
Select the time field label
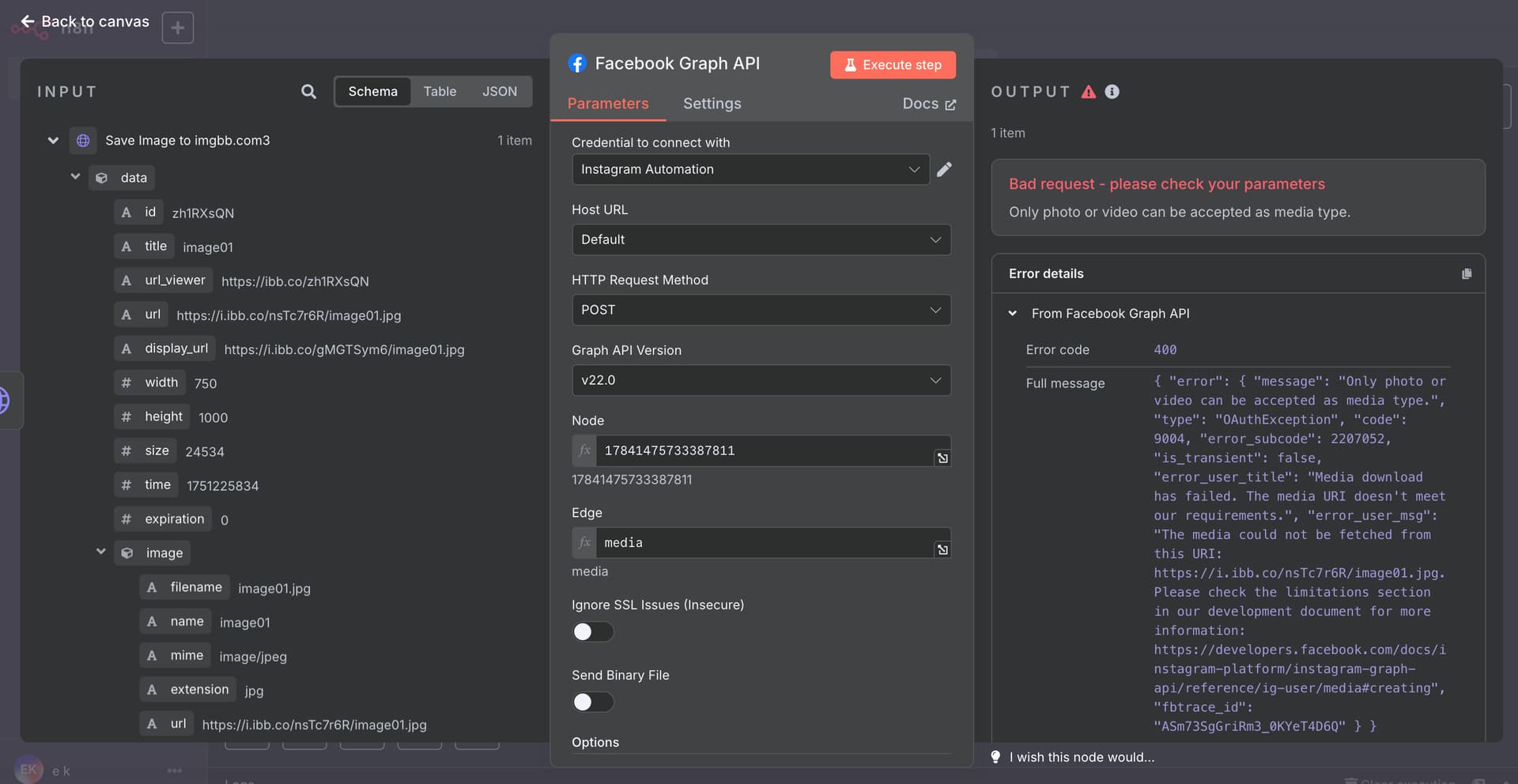click(x=157, y=484)
